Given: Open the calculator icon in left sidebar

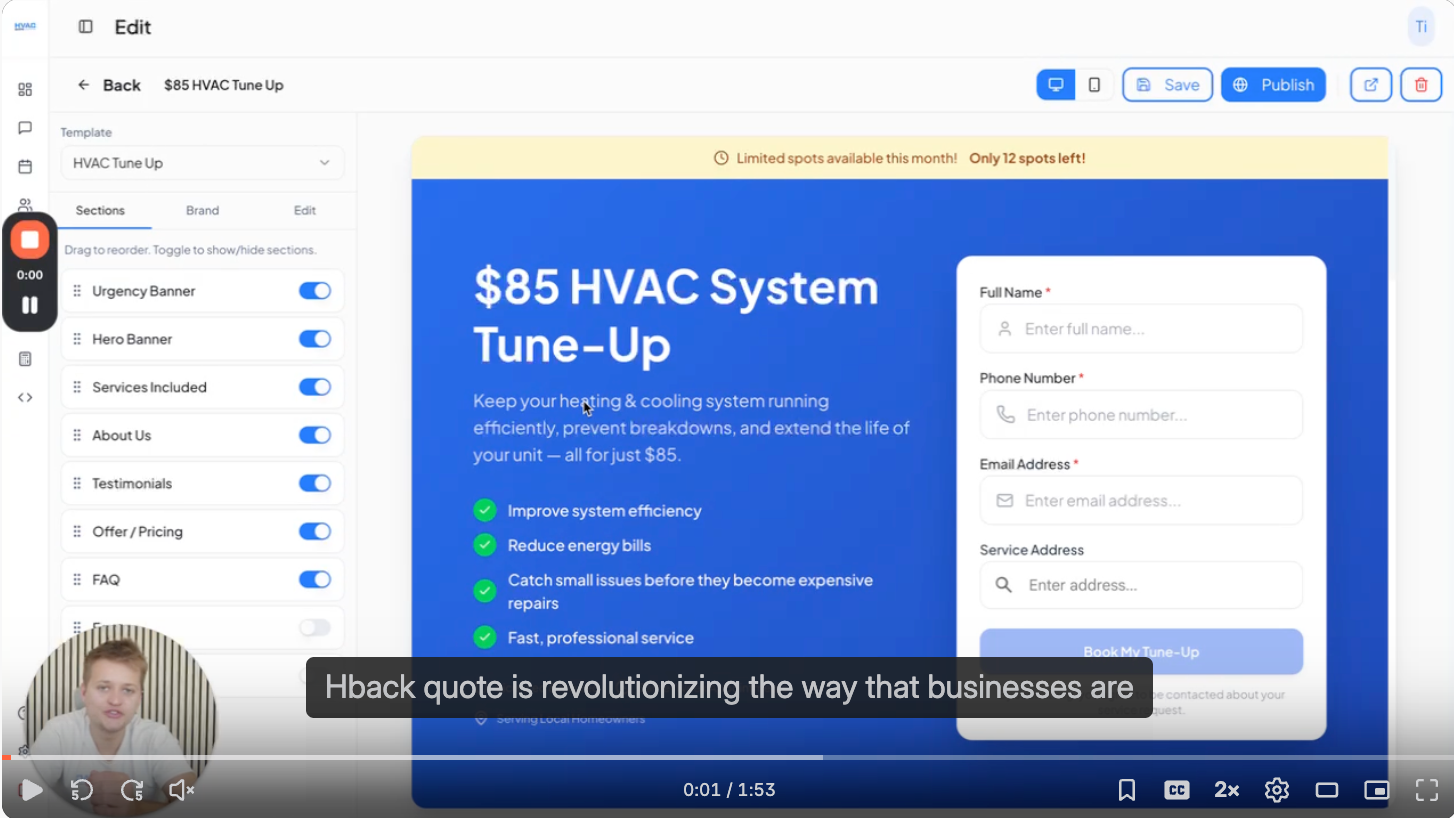Looking at the screenshot, I should [25, 359].
